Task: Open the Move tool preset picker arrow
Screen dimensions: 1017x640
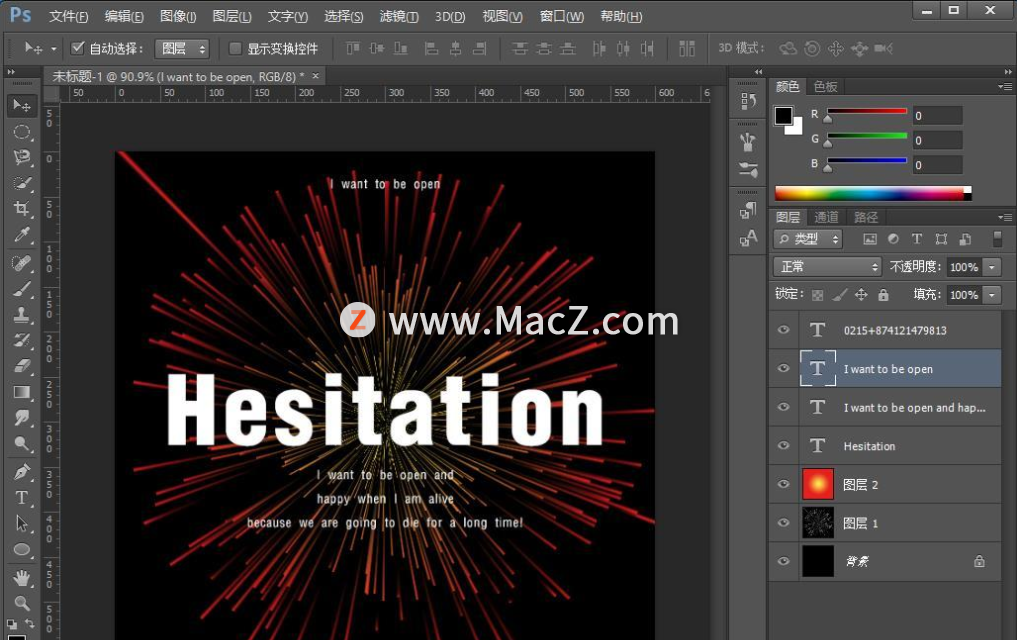Action: [54, 49]
